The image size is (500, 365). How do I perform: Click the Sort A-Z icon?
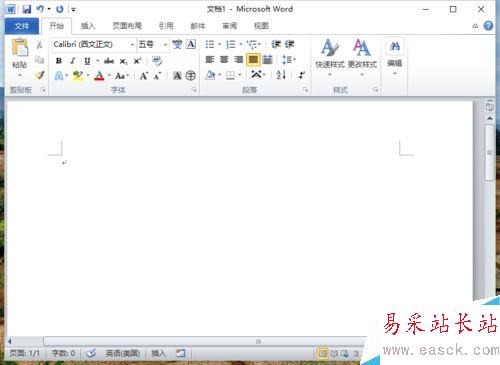[x=281, y=74]
